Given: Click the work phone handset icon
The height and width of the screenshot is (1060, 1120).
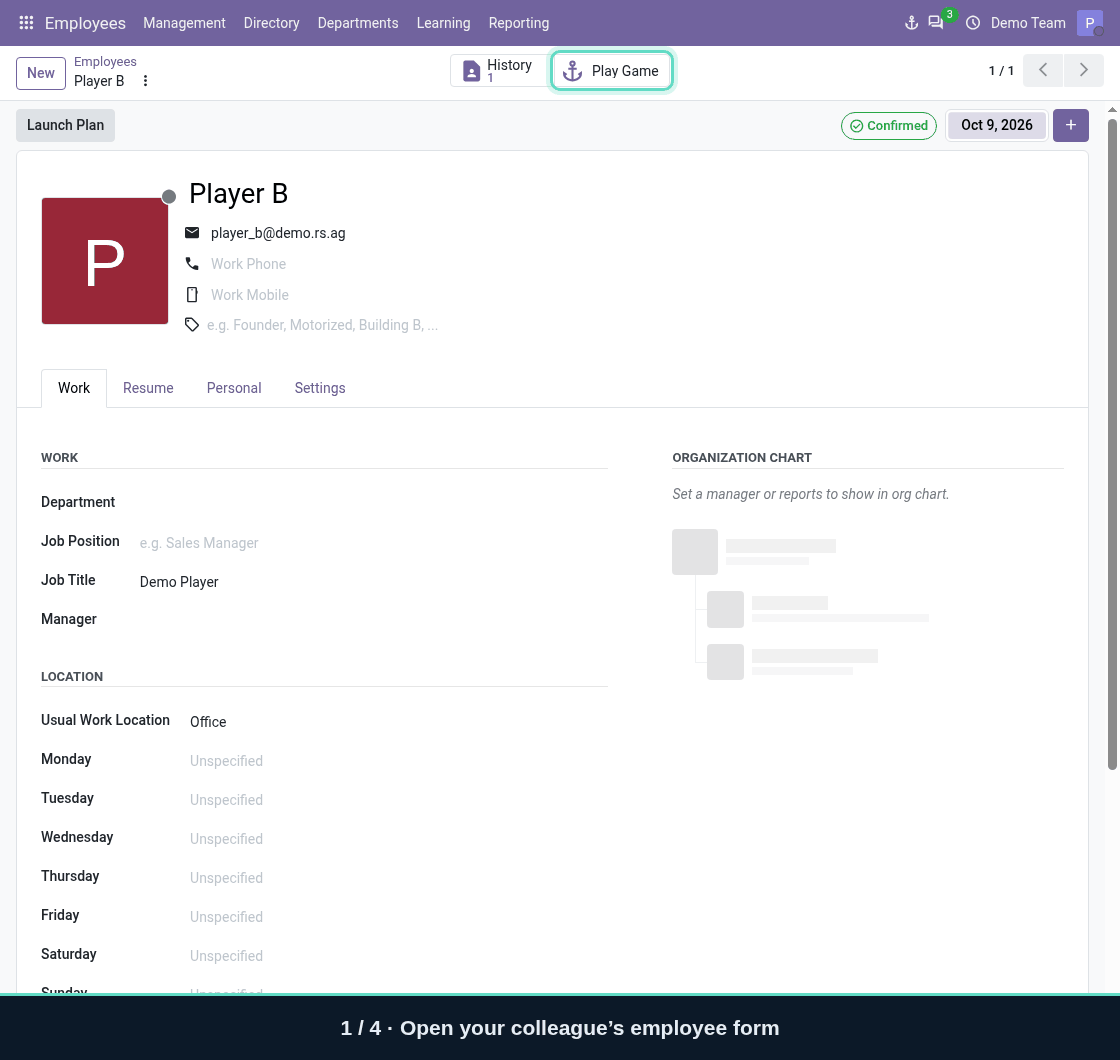Looking at the screenshot, I should point(192,264).
